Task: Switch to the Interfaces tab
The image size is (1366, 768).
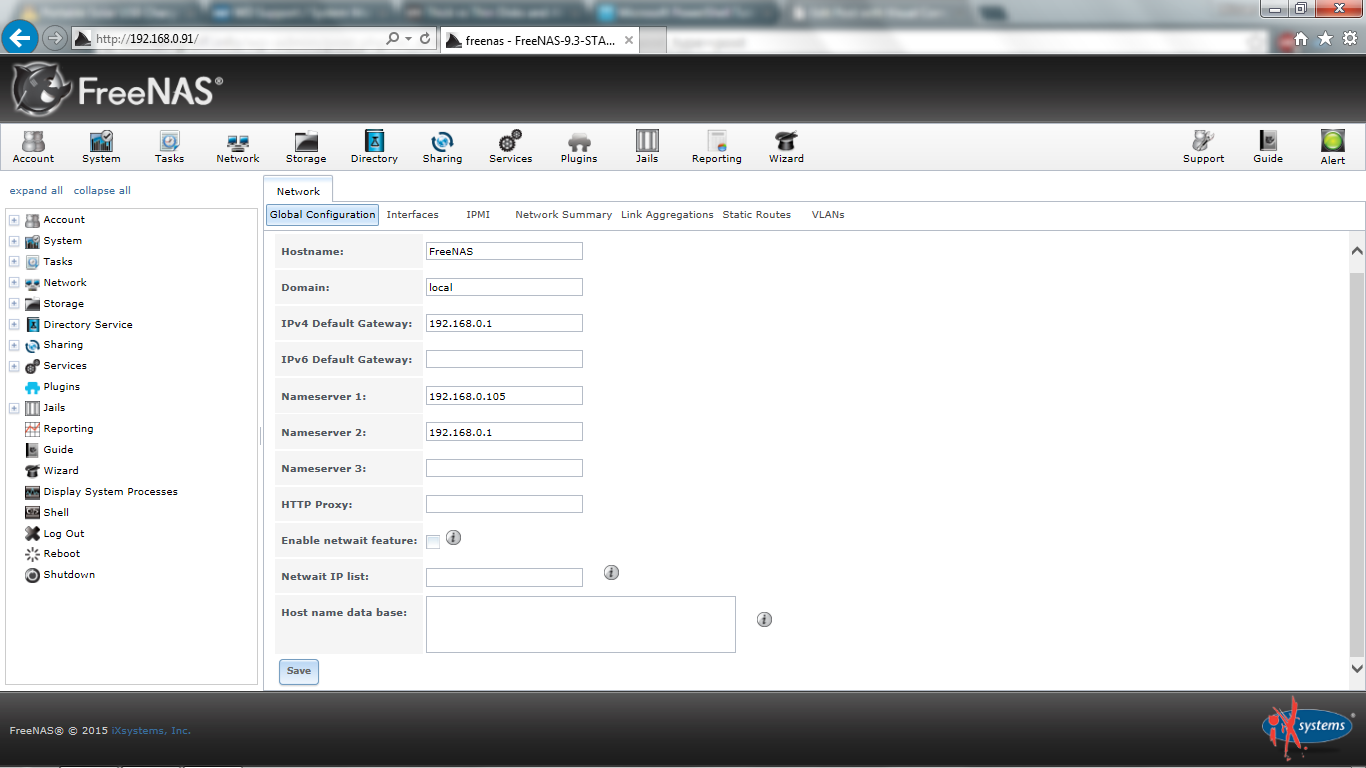Action: coord(412,215)
